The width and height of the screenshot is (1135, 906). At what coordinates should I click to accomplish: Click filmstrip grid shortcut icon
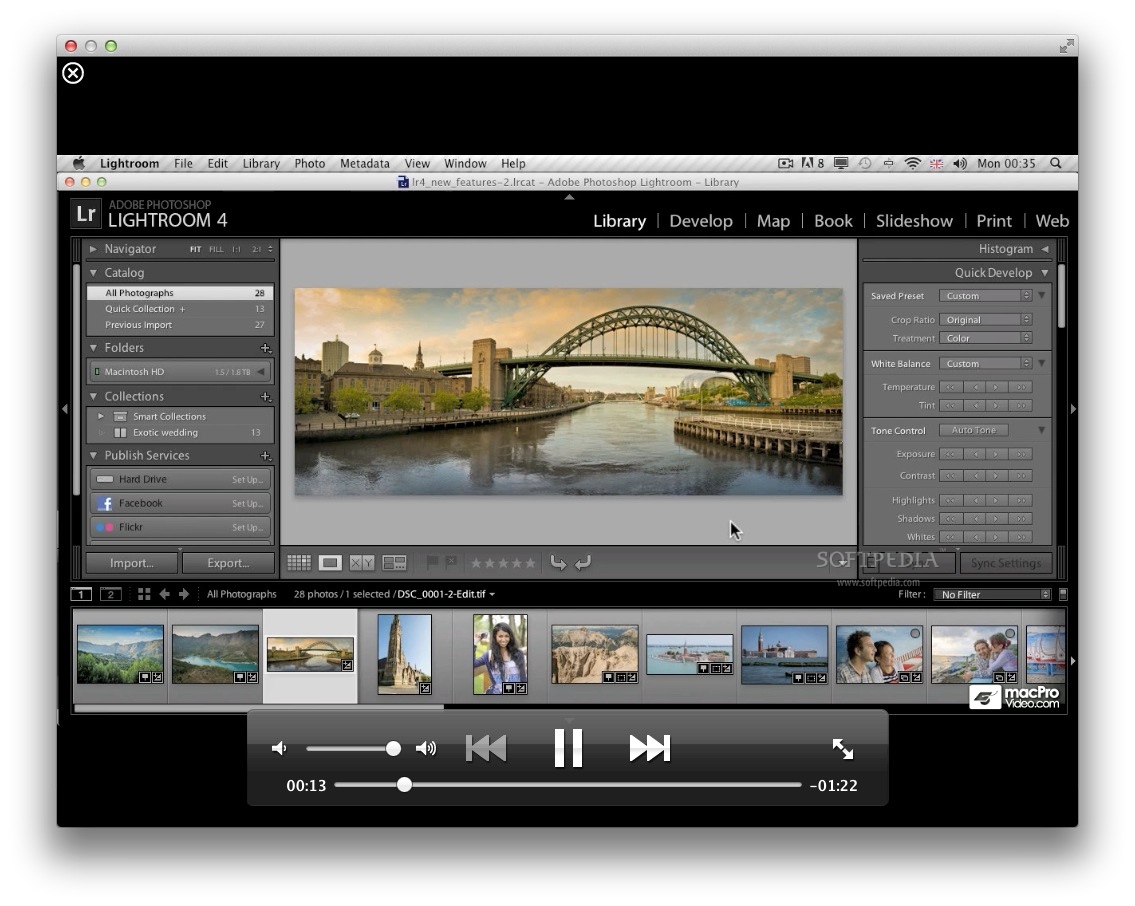pyautogui.click(x=144, y=594)
